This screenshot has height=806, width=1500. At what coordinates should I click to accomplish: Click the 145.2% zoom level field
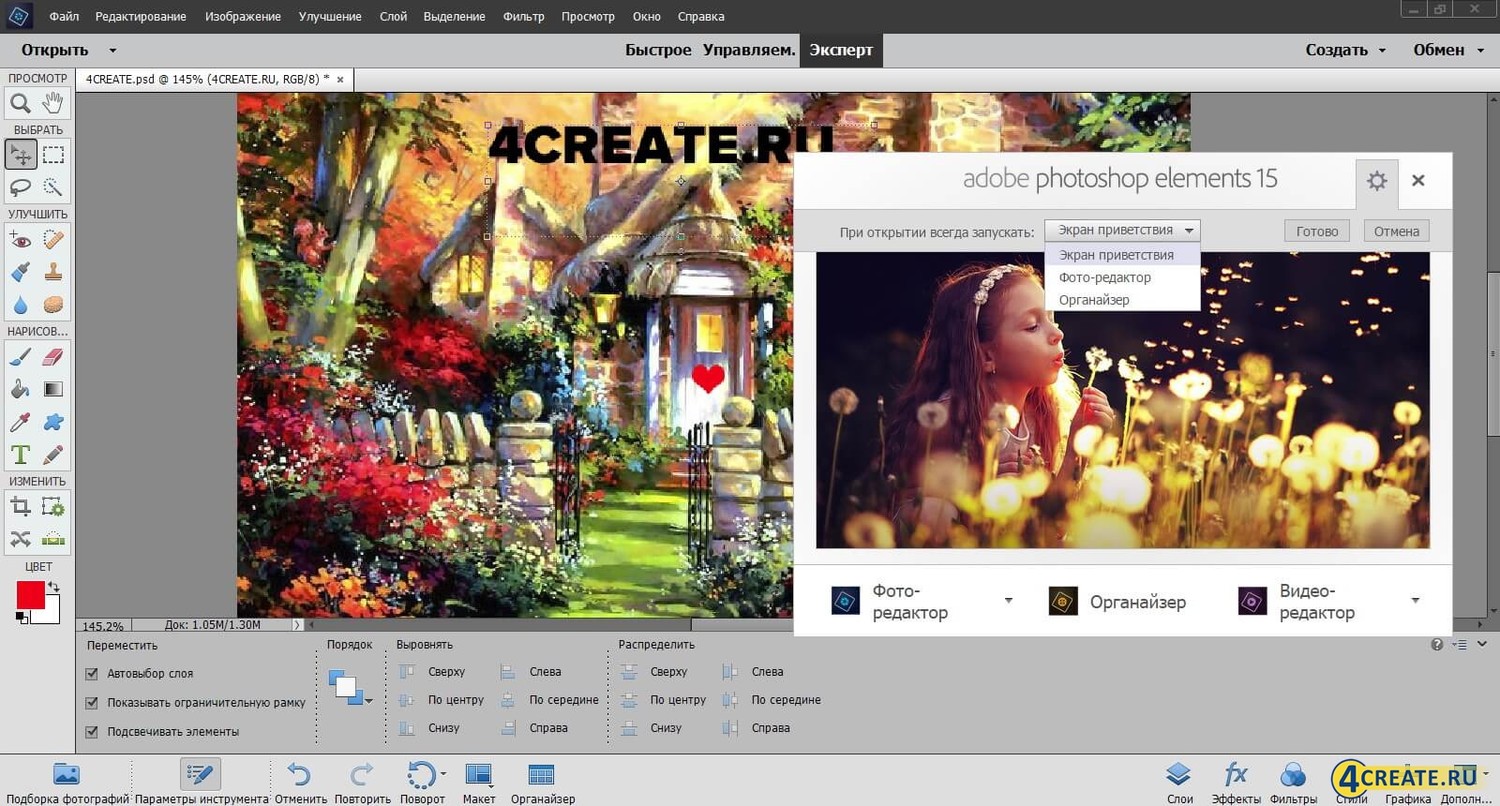102,625
